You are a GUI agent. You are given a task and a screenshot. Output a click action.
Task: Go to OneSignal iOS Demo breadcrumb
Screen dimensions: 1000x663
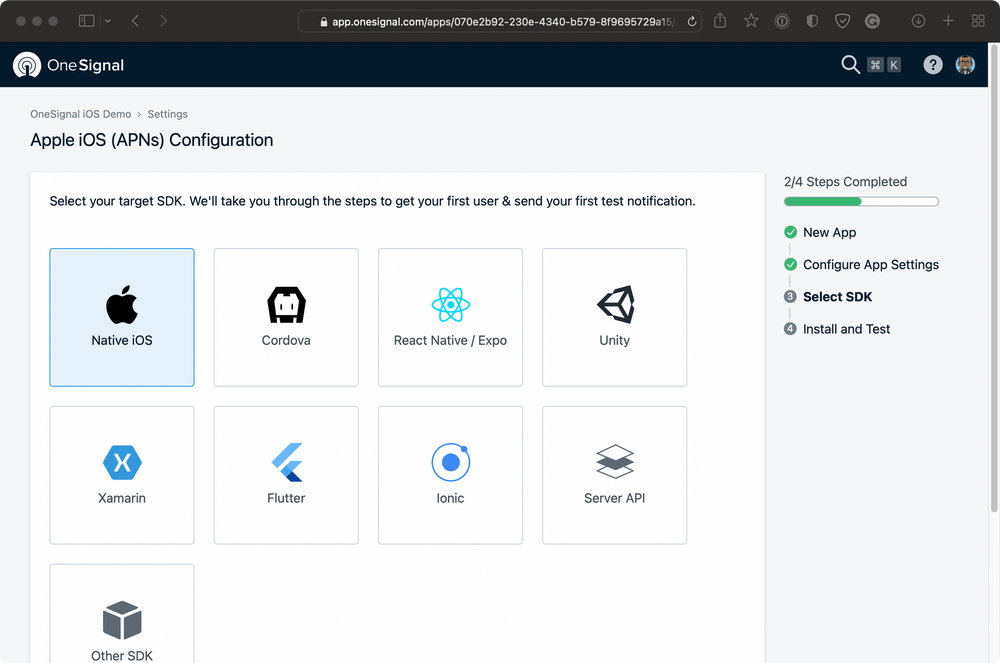(81, 114)
